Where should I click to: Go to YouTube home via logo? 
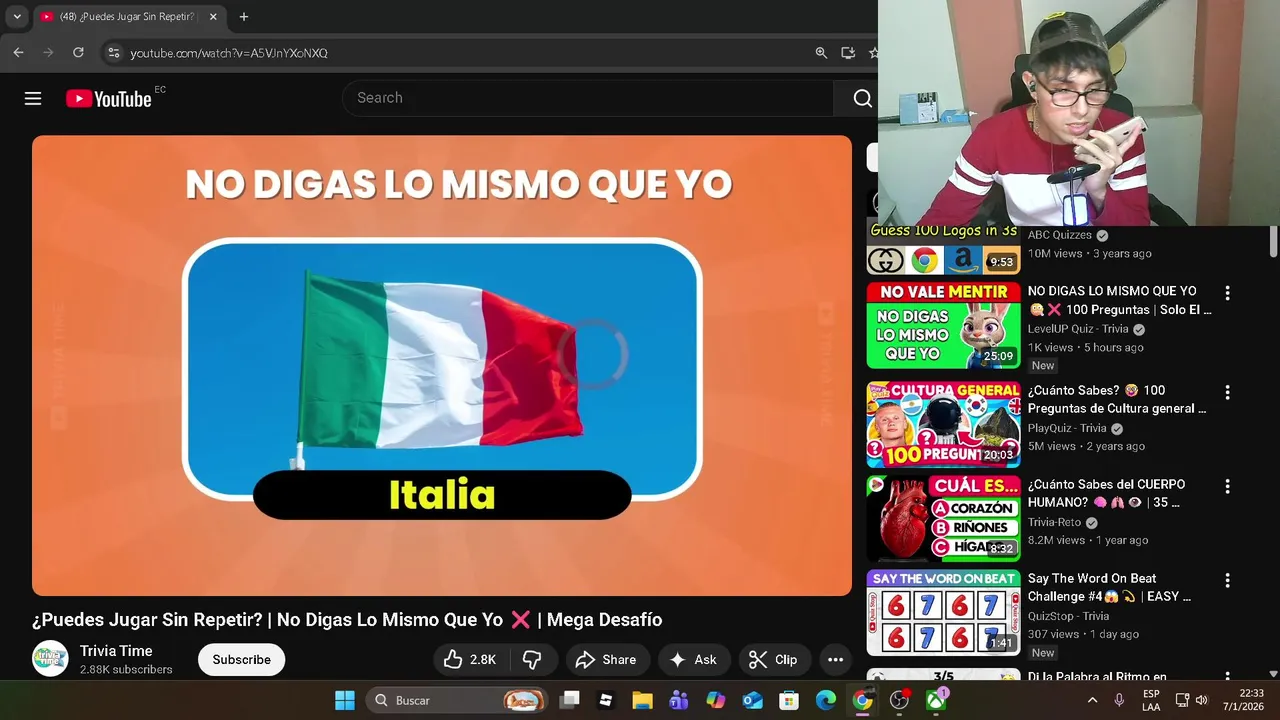click(109, 98)
